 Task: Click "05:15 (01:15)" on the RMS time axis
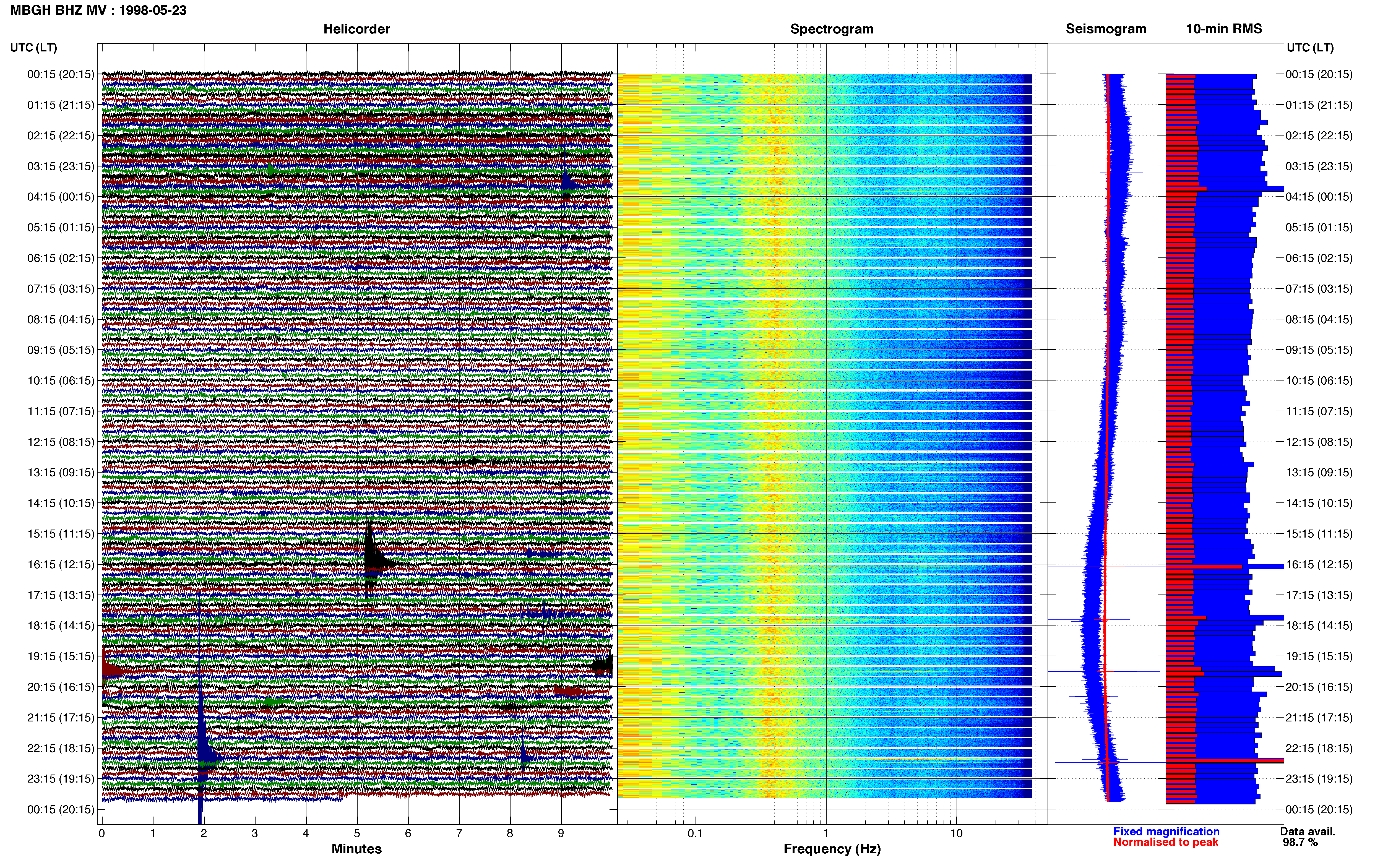pyautogui.click(x=1319, y=227)
